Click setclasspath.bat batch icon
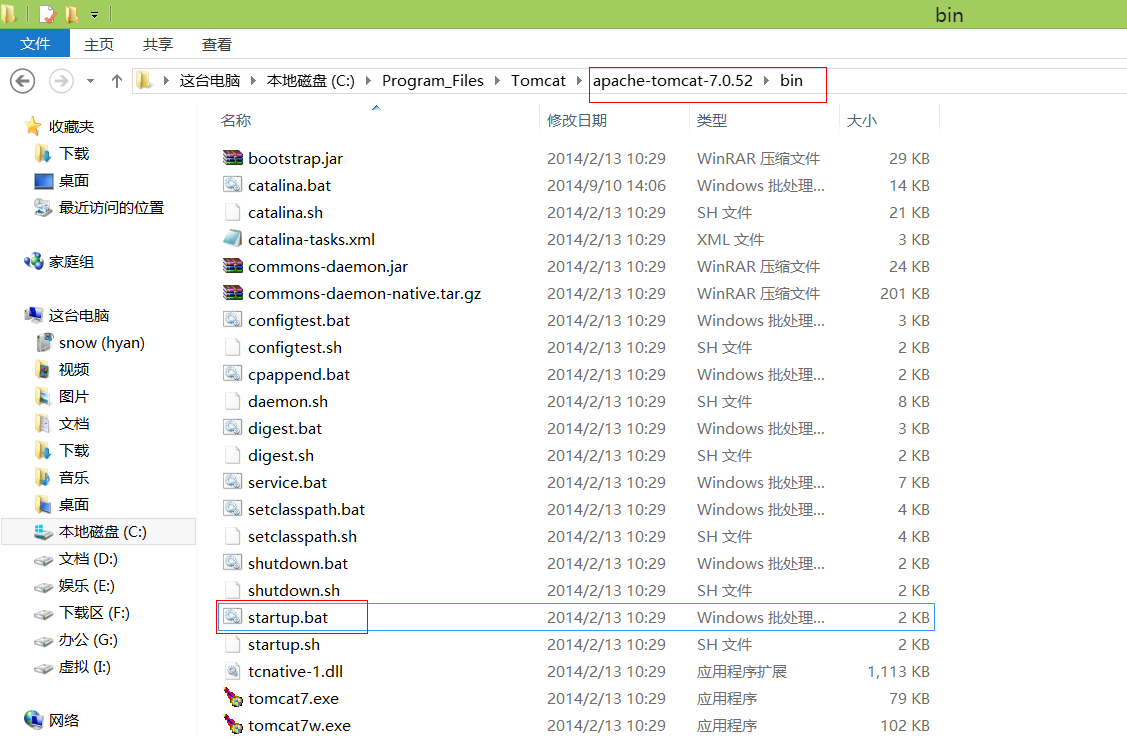The width and height of the screenshot is (1127, 737). (232, 509)
